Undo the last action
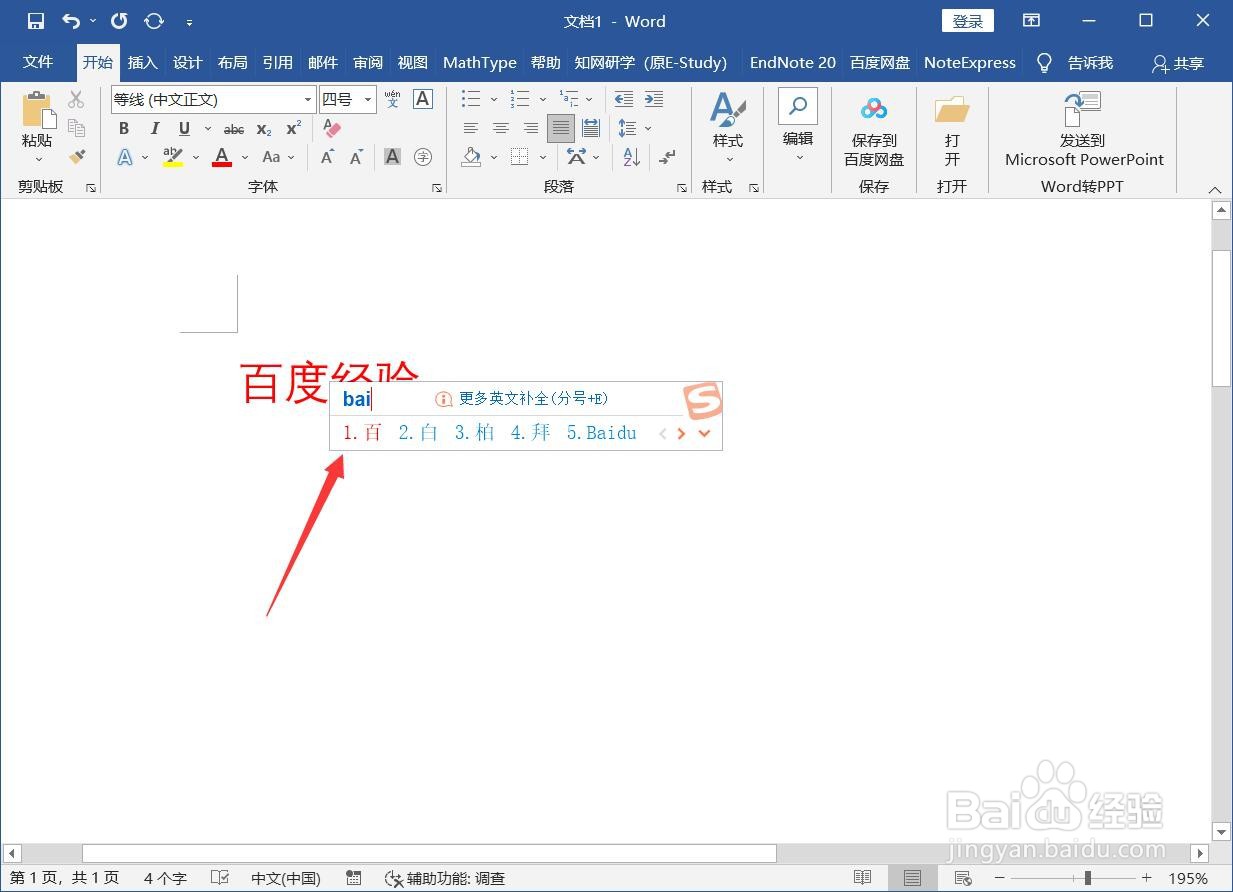 [x=71, y=21]
